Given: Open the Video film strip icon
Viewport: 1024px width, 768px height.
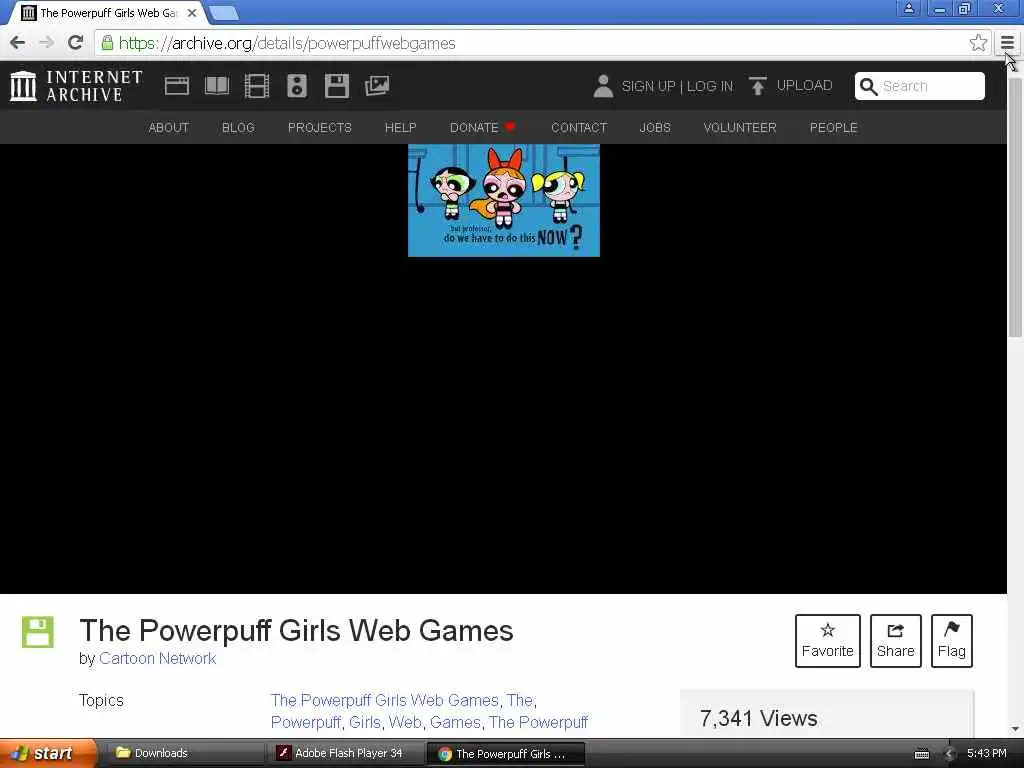Looking at the screenshot, I should coord(257,86).
